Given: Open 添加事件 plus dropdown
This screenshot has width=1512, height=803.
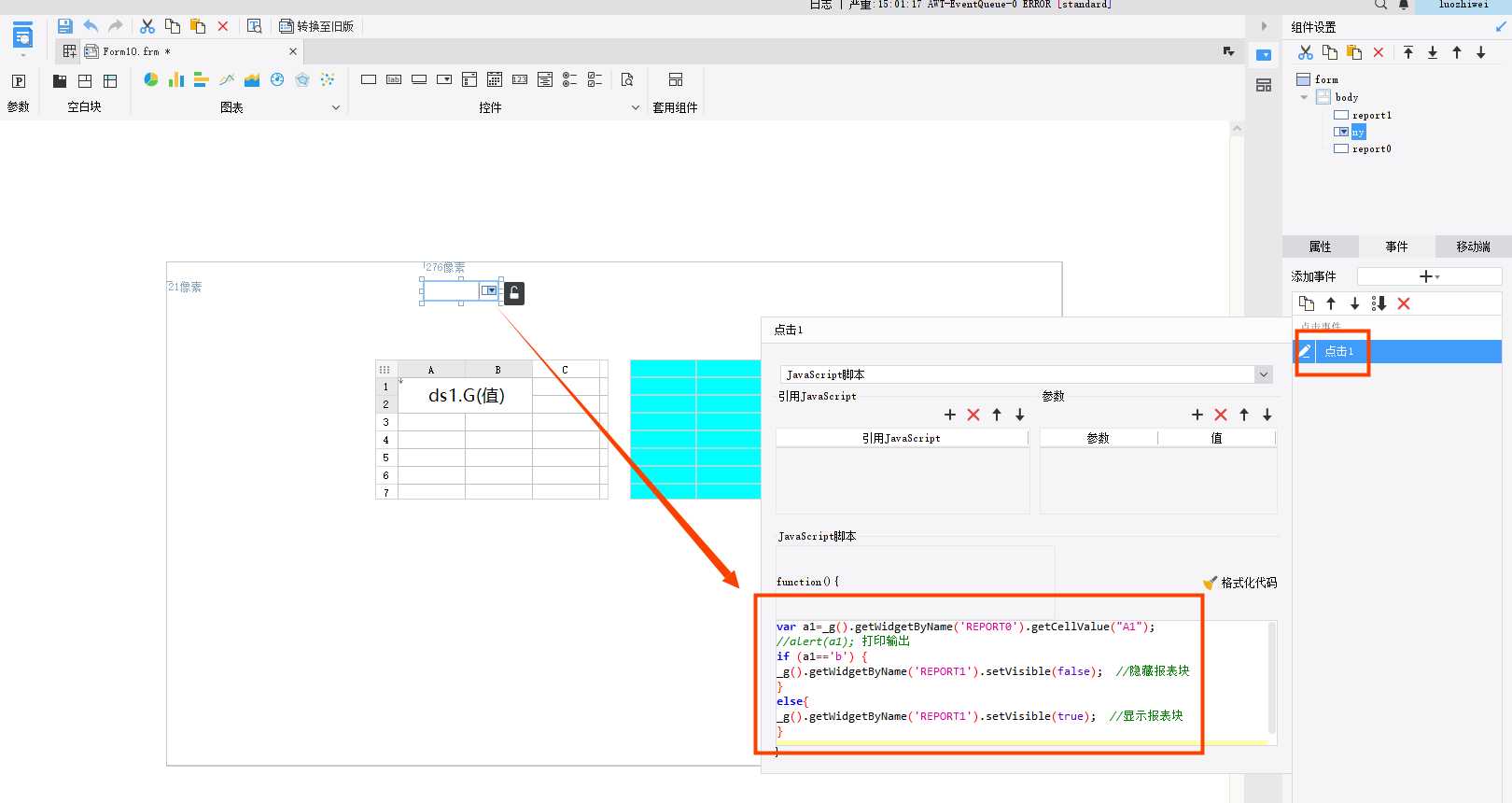Looking at the screenshot, I should (x=1429, y=276).
